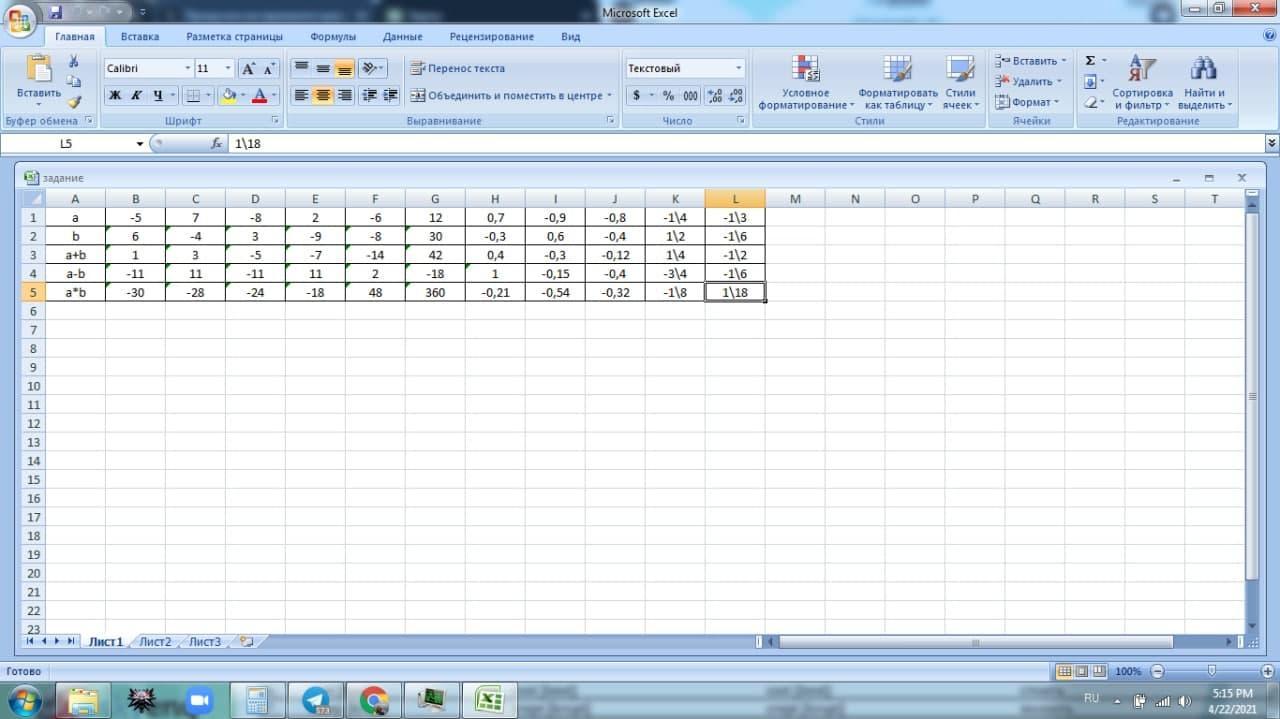
Task: Open Telegram from the taskbar
Action: click(316, 700)
